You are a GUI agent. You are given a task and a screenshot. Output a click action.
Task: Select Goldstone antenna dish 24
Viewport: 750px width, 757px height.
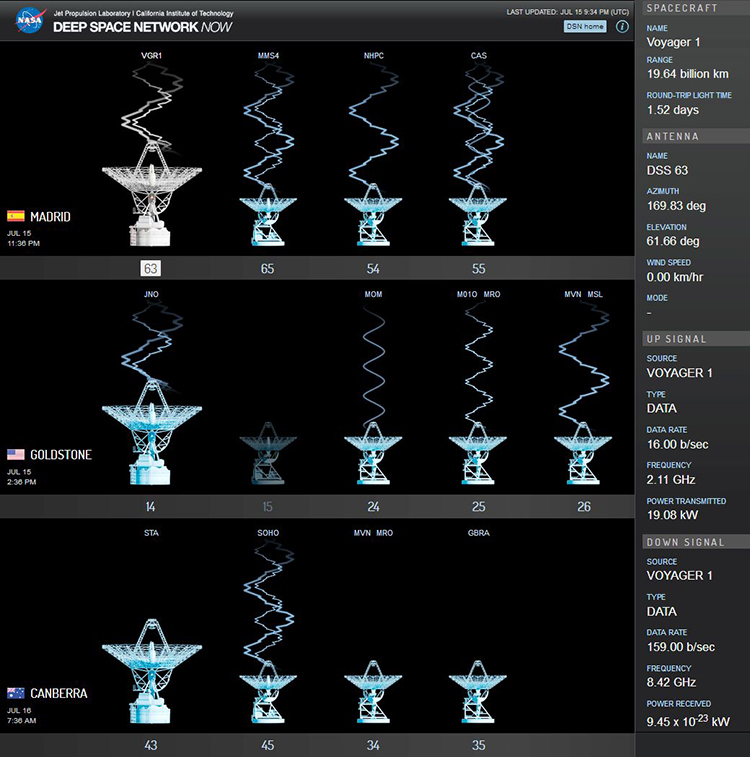point(373,454)
